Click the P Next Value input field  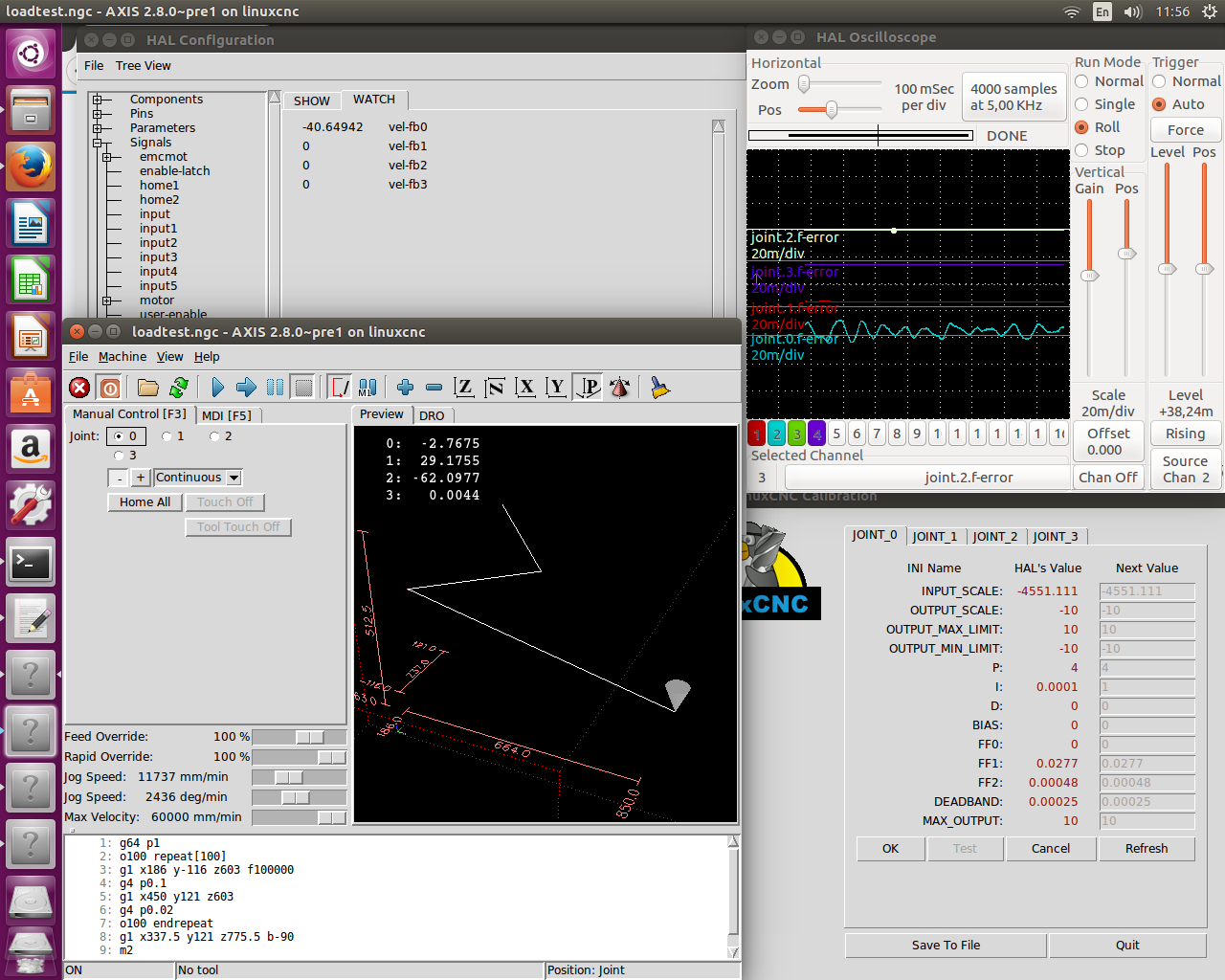coord(1147,668)
